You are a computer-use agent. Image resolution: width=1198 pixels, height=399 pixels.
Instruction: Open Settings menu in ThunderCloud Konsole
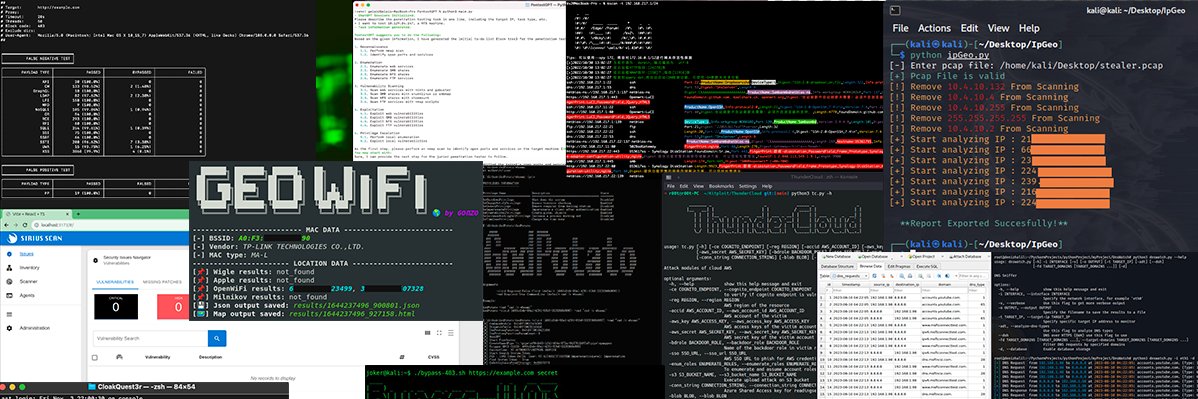pyautogui.click(x=748, y=186)
